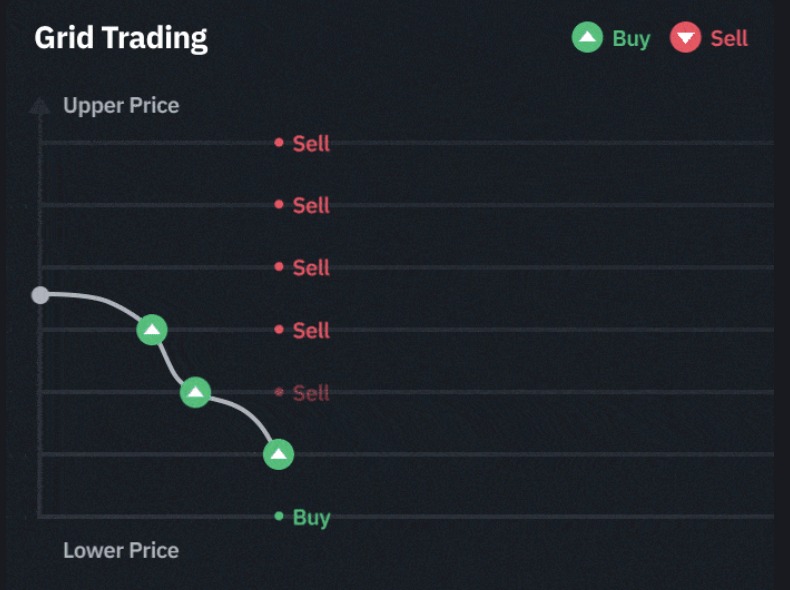Click the Lower Price label
The width and height of the screenshot is (790, 590).
[x=121, y=550]
